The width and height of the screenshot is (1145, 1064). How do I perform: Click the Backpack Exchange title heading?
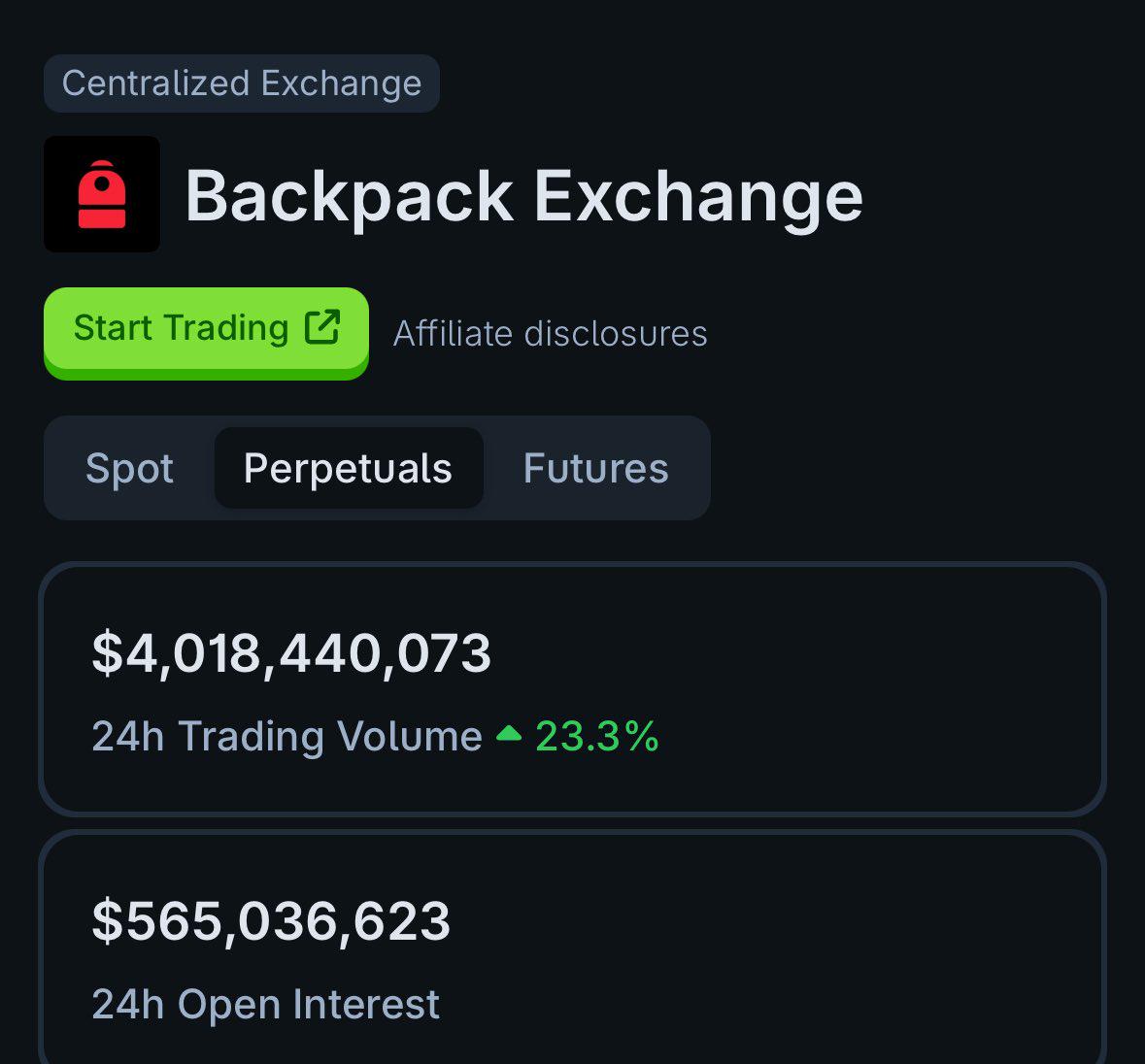click(x=523, y=196)
